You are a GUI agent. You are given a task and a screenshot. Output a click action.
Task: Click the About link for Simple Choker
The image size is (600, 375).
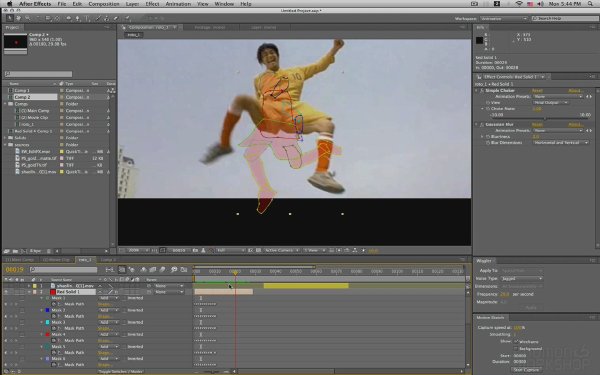point(575,91)
